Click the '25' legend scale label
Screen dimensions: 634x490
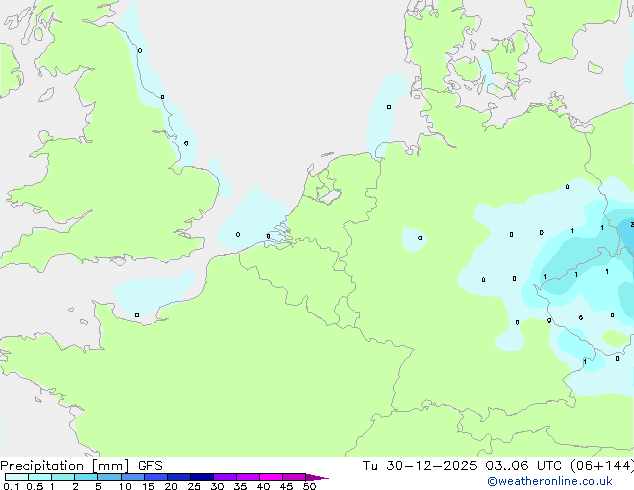[194, 486]
